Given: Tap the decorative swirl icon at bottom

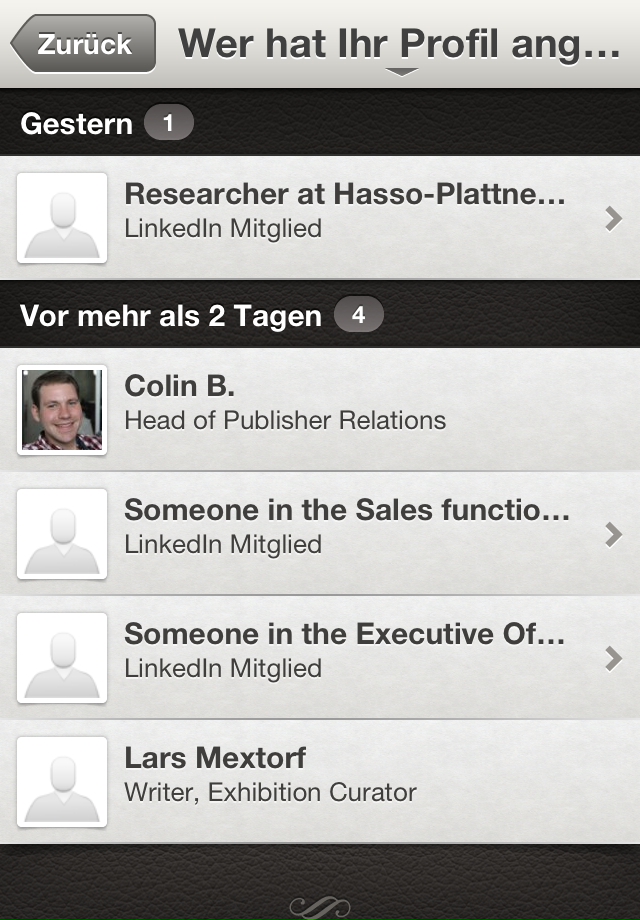Looking at the screenshot, I should click(320, 906).
